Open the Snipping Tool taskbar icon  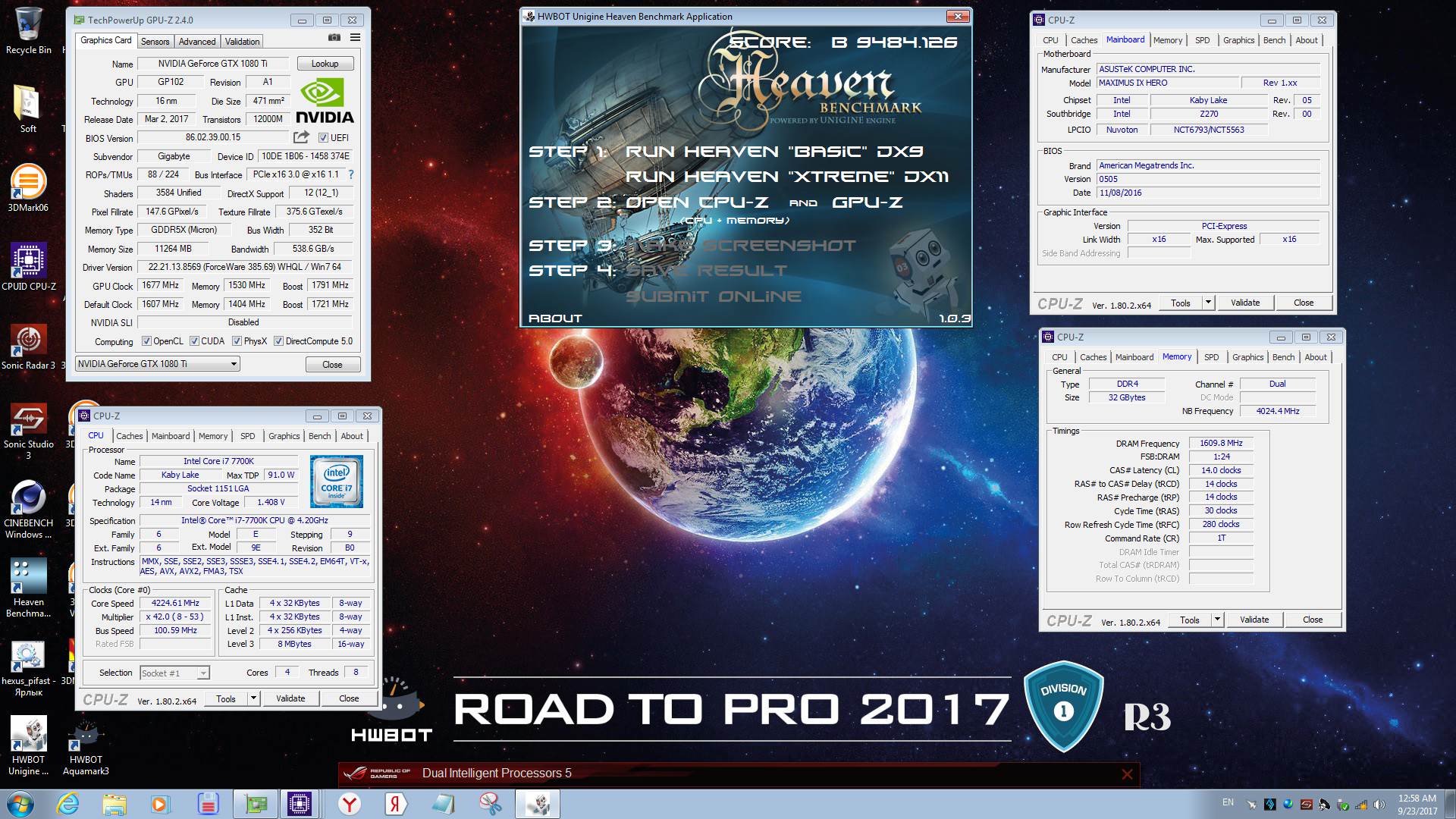(x=490, y=803)
